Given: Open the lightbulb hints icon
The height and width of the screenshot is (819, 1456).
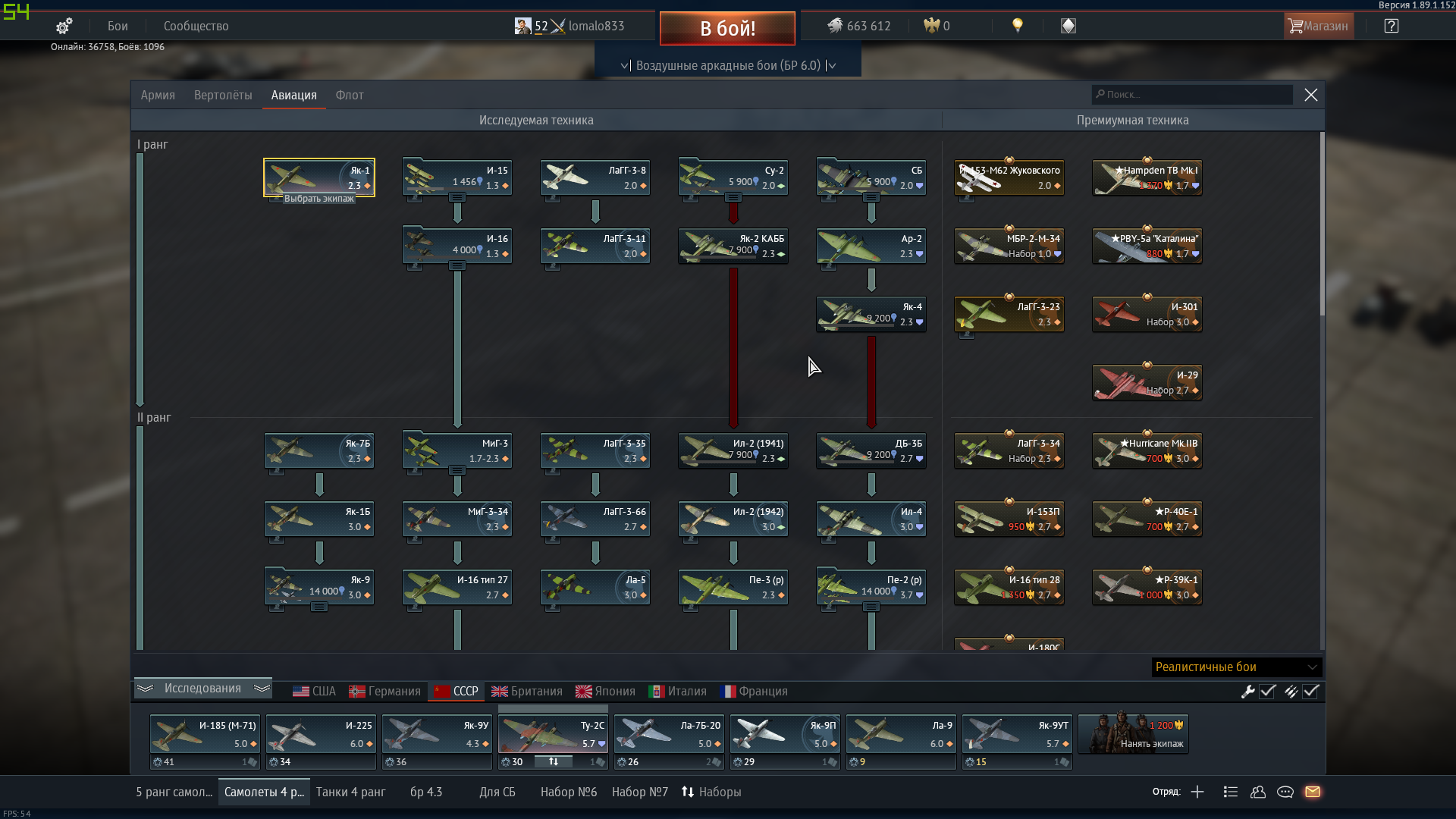Looking at the screenshot, I should pos(1018,26).
